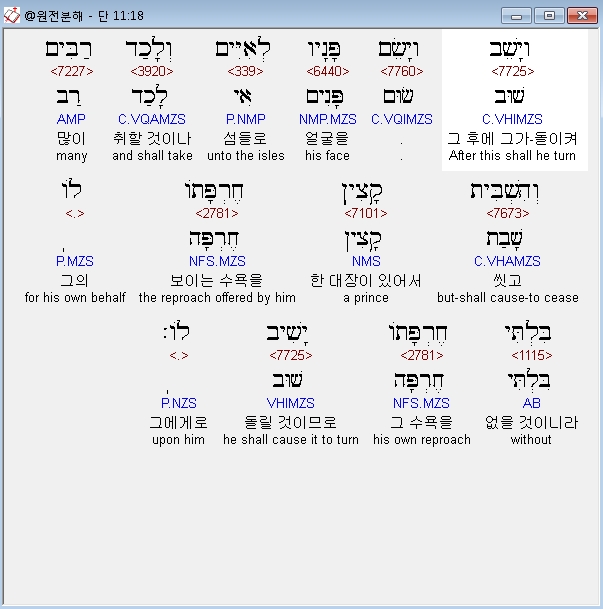Click the morphology code C.VHAMZS

tap(507, 261)
